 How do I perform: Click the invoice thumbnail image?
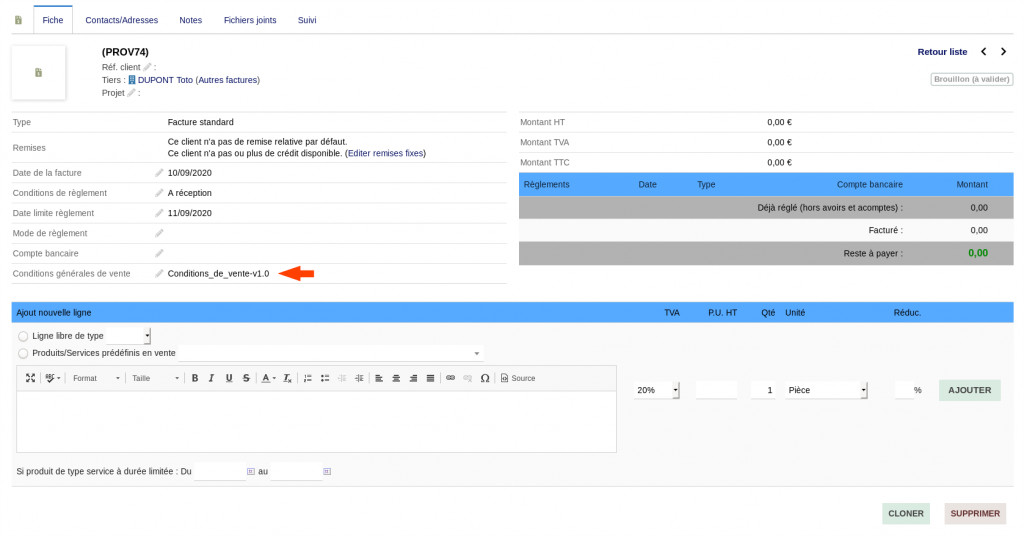pyautogui.click(x=39, y=72)
